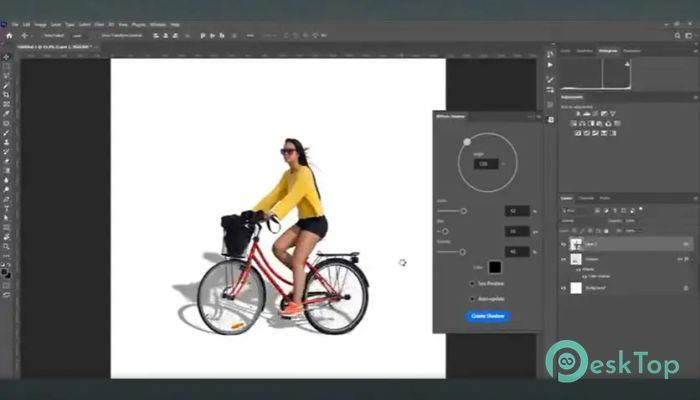Toggle layer filtering switch in Layers panel
The width and height of the screenshot is (700, 400).
[x=641, y=208]
